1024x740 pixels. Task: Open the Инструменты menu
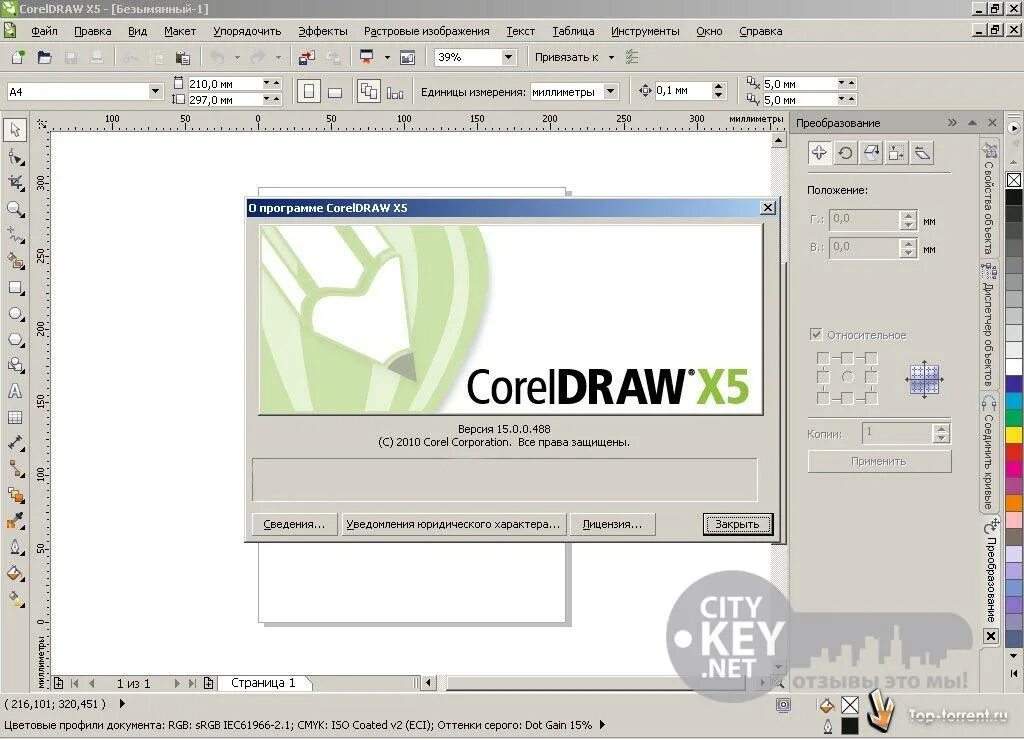click(x=645, y=31)
